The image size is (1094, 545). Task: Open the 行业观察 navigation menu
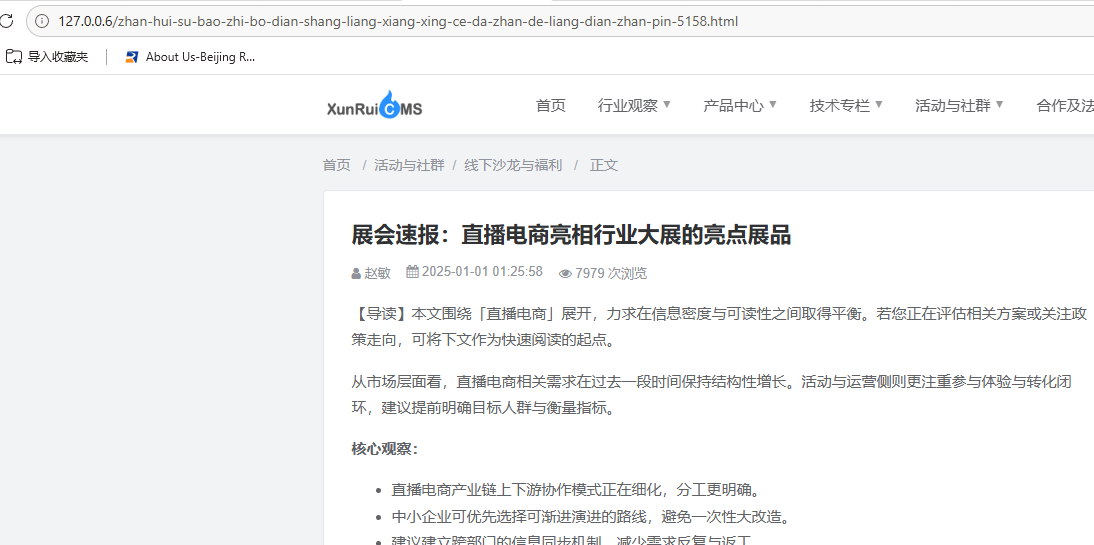[x=627, y=105]
